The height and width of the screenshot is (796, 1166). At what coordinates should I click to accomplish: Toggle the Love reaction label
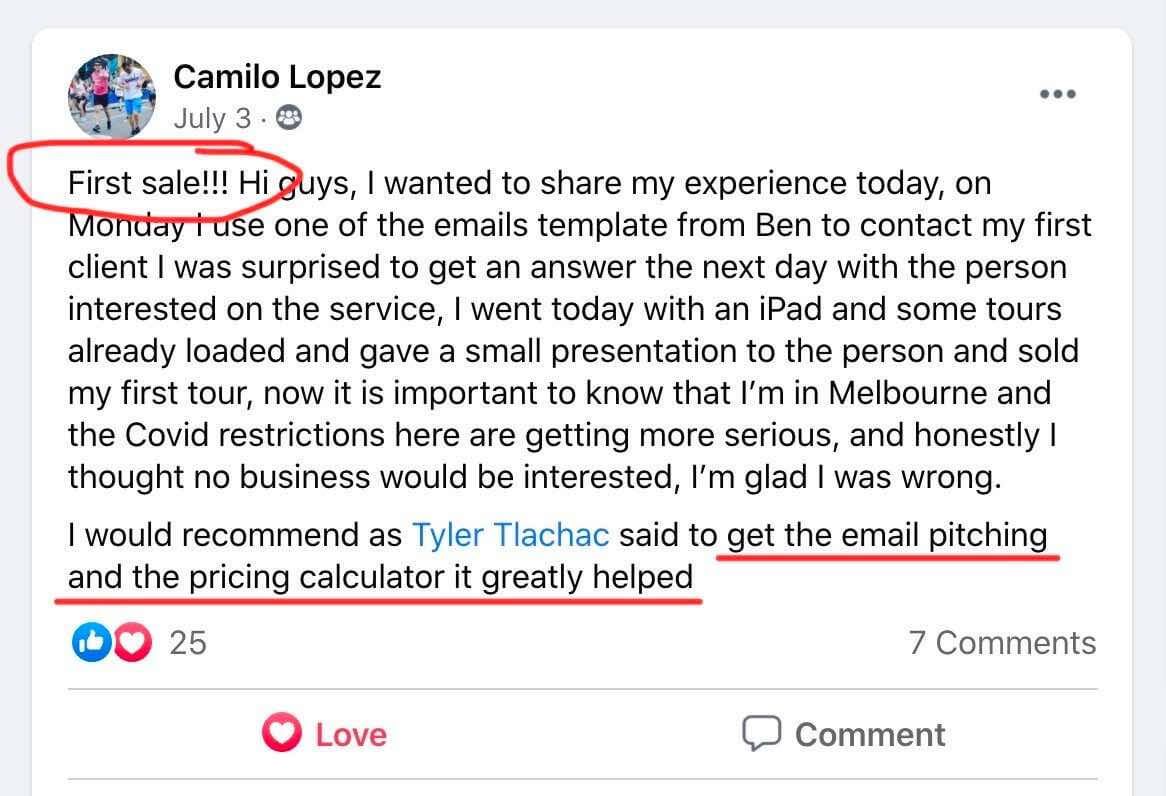tap(351, 735)
